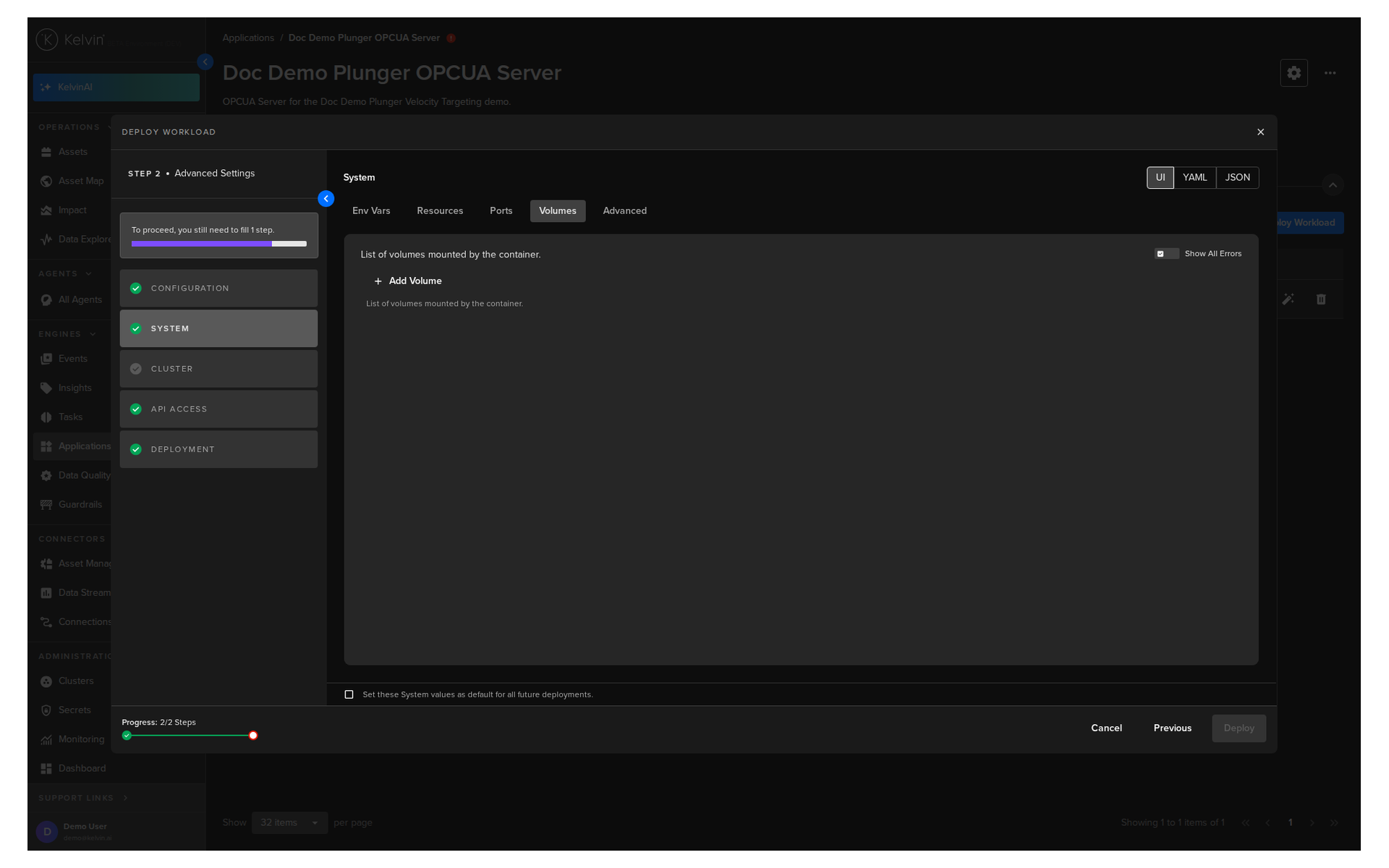The width and height of the screenshot is (1389, 868).
Task: Open Events sidebar icon
Action: tap(46, 359)
